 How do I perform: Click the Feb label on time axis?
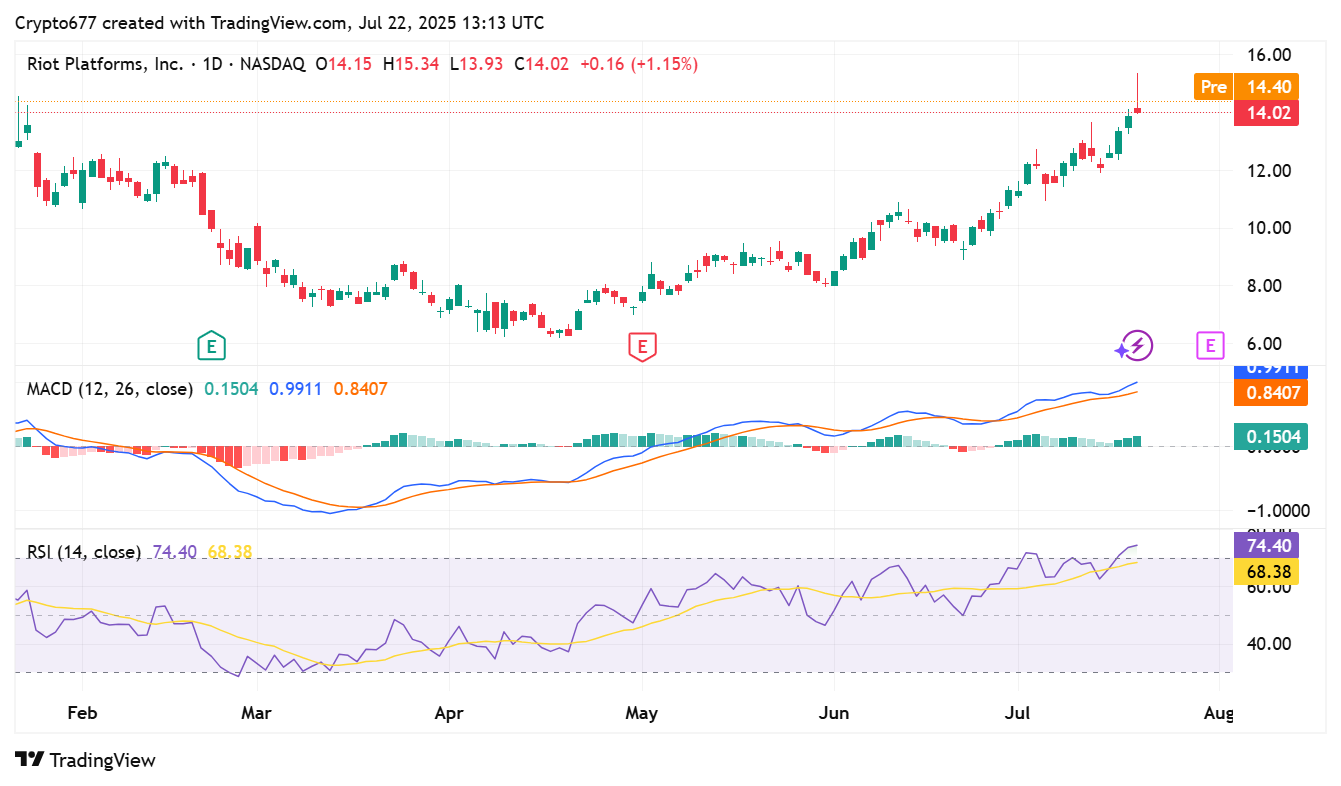coord(82,713)
